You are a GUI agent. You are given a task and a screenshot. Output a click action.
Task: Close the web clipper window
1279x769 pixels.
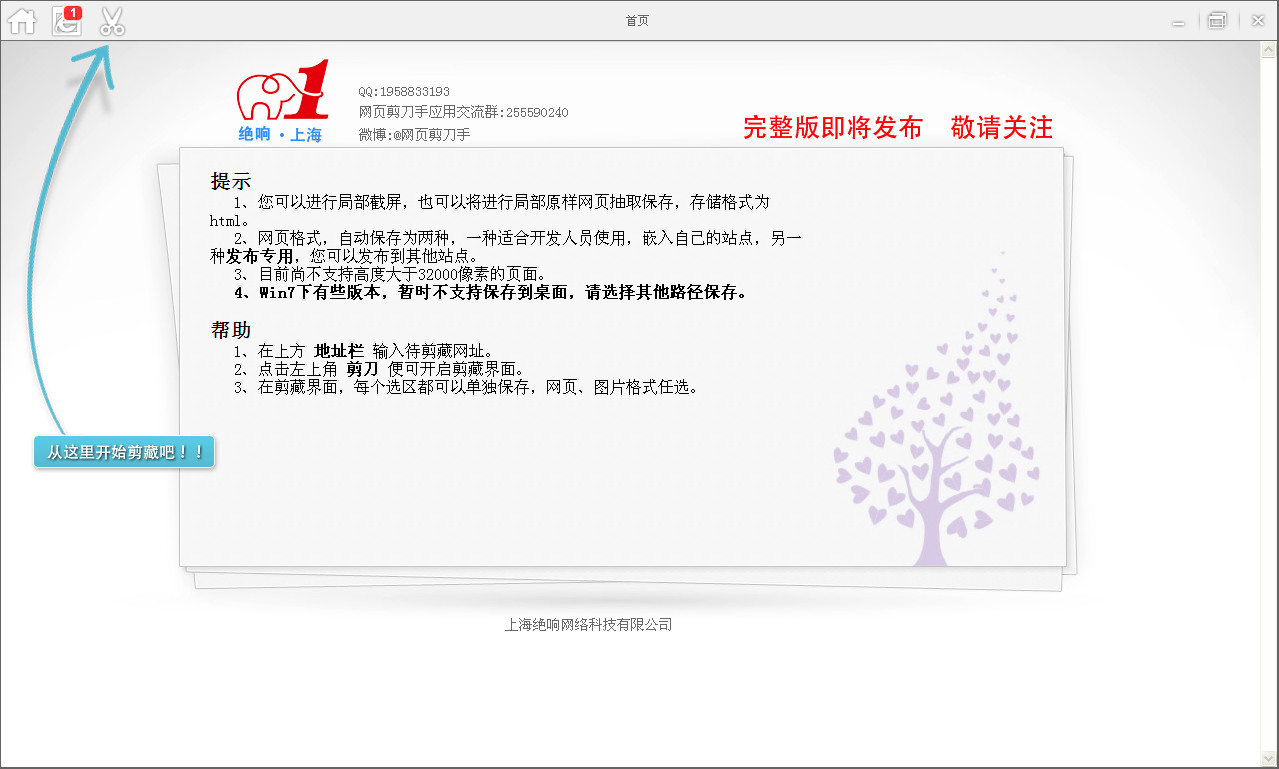coord(1257,21)
